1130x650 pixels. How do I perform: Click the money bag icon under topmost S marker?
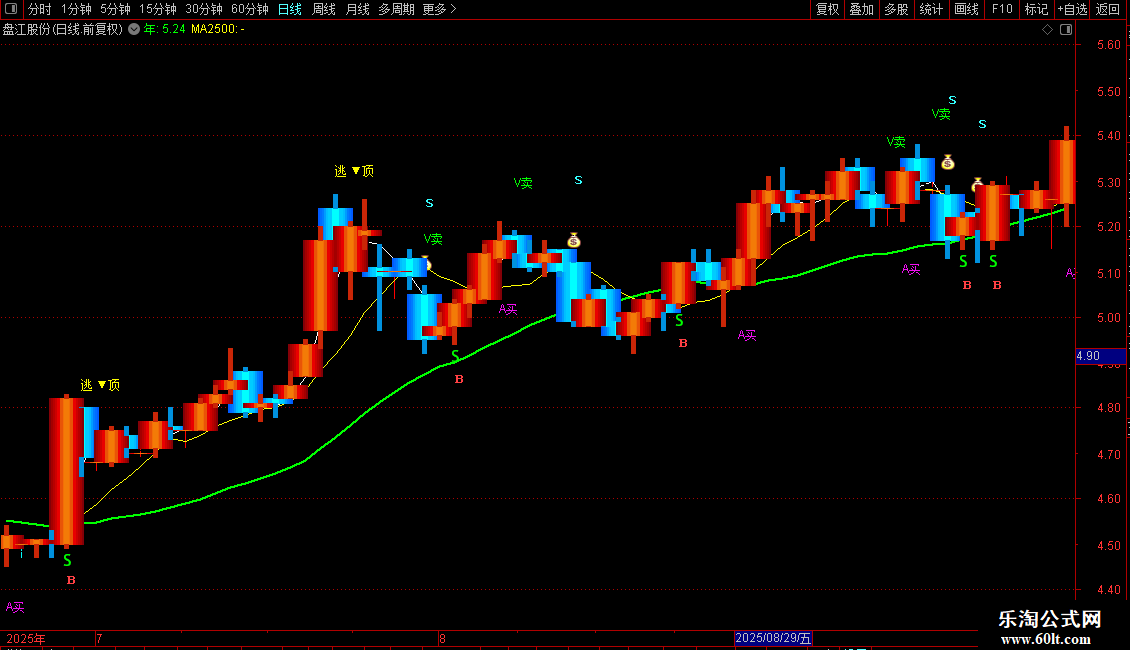click(x=948, y=162)
